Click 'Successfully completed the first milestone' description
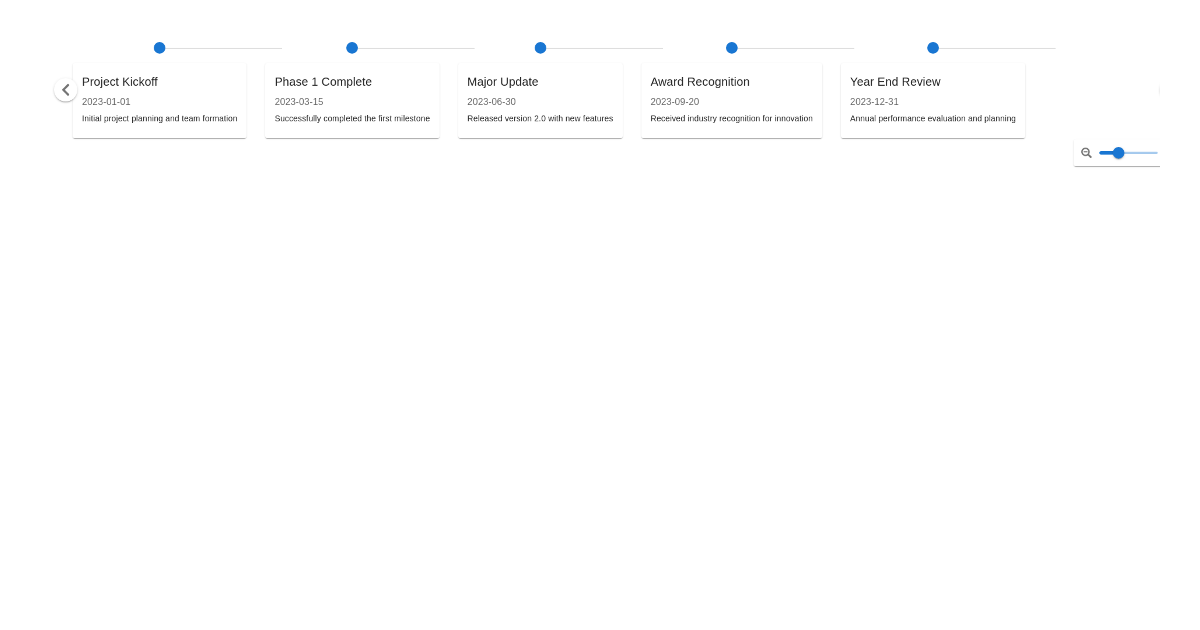 pyautogui.click(x=352, y=119)
